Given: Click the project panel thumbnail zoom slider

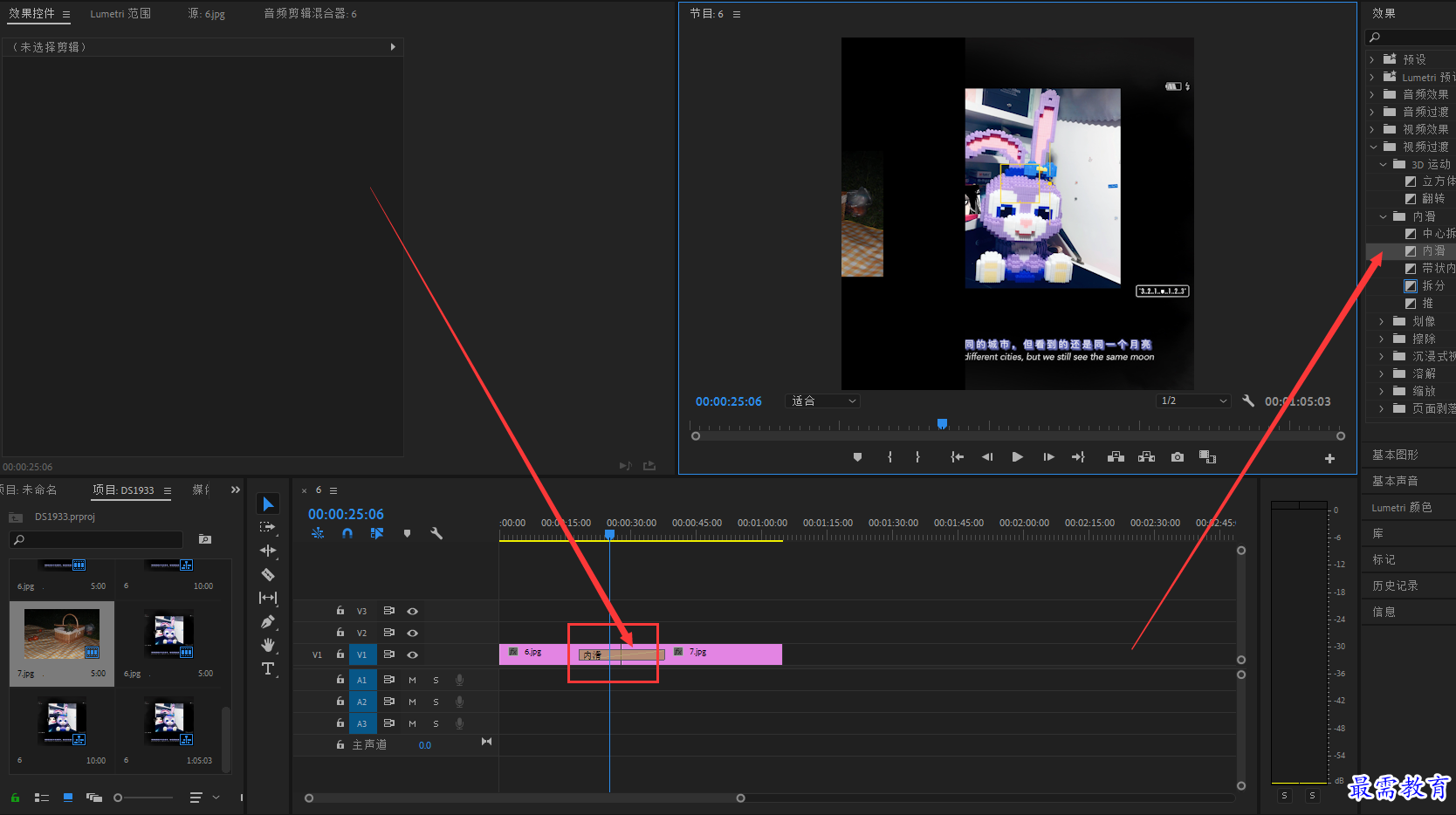Looking at the screenshot, I should [144, 798].
